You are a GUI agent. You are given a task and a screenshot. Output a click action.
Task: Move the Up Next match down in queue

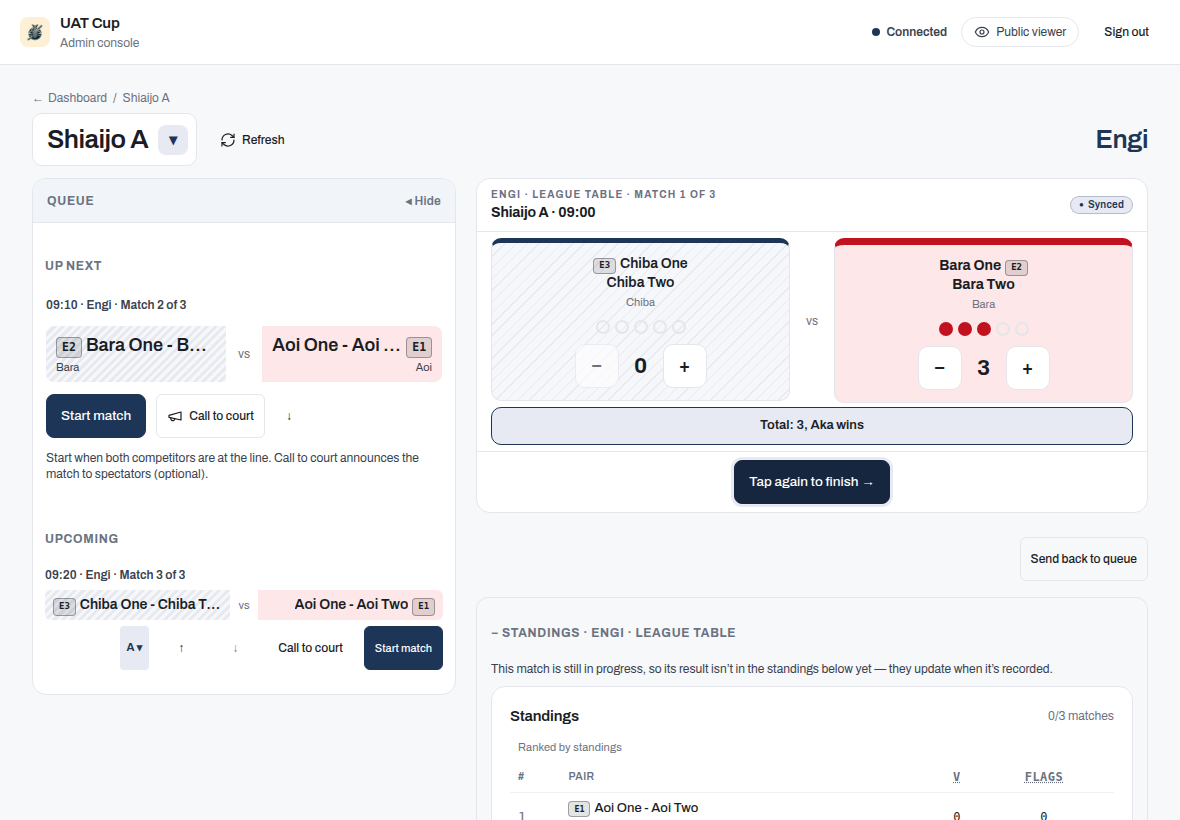click(x=289, y=416)
